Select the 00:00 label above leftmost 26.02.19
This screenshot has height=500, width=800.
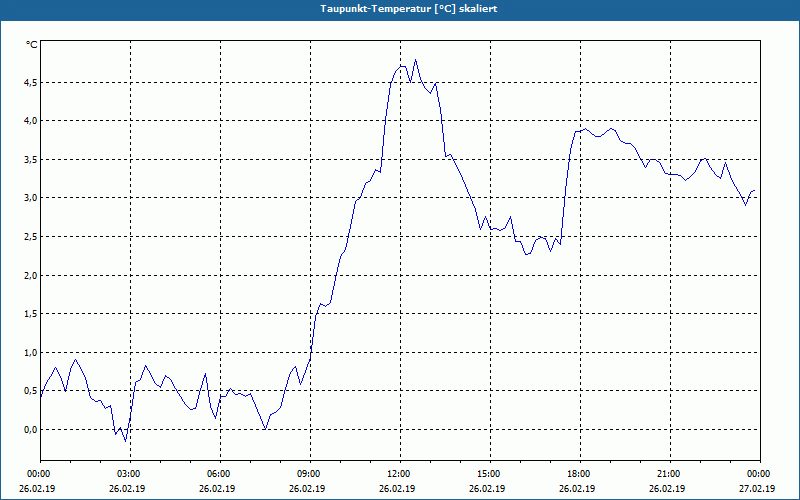[x=40, y=474]
